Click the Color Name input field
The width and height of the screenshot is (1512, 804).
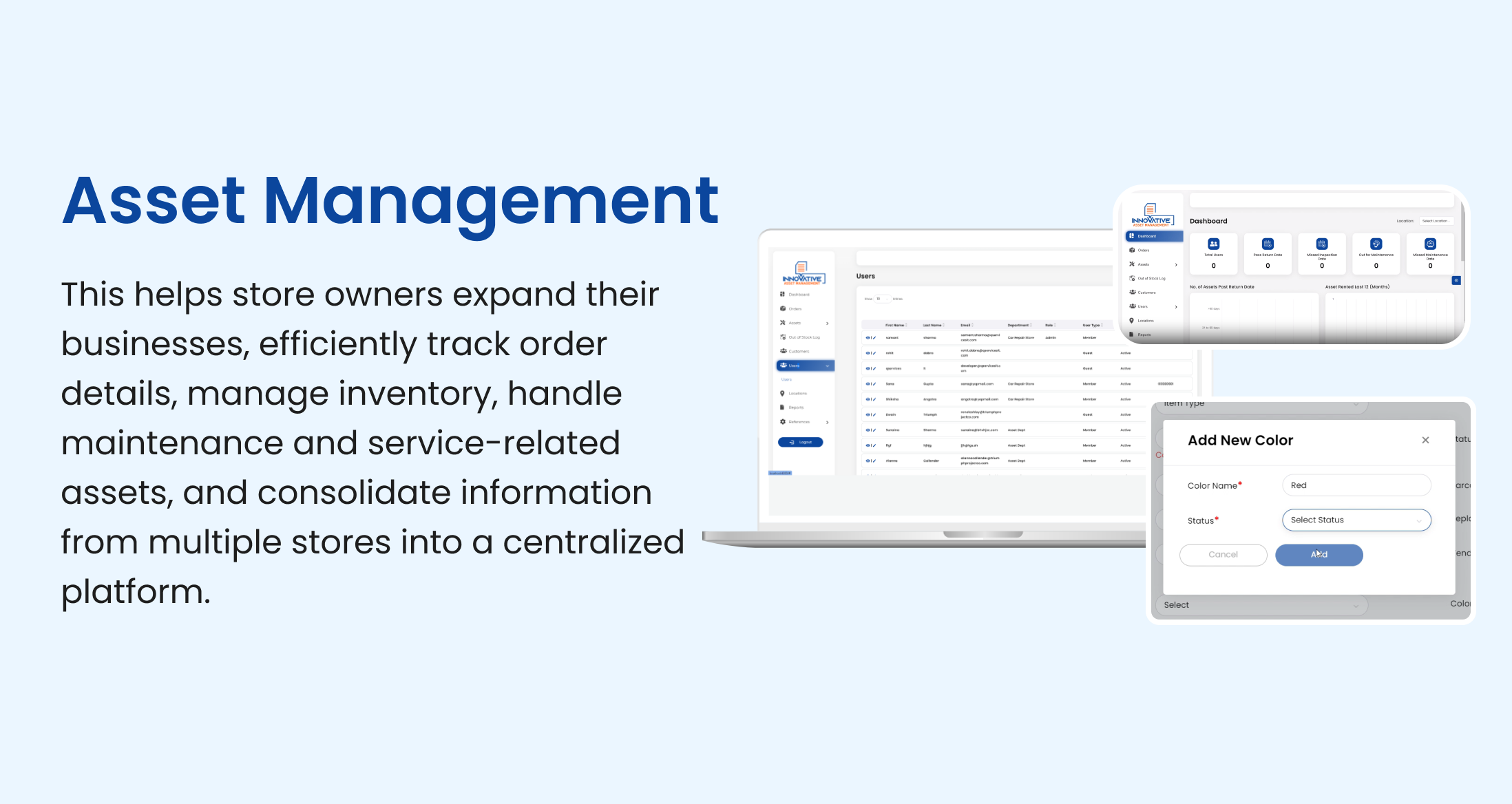(x=1357, y=484)
